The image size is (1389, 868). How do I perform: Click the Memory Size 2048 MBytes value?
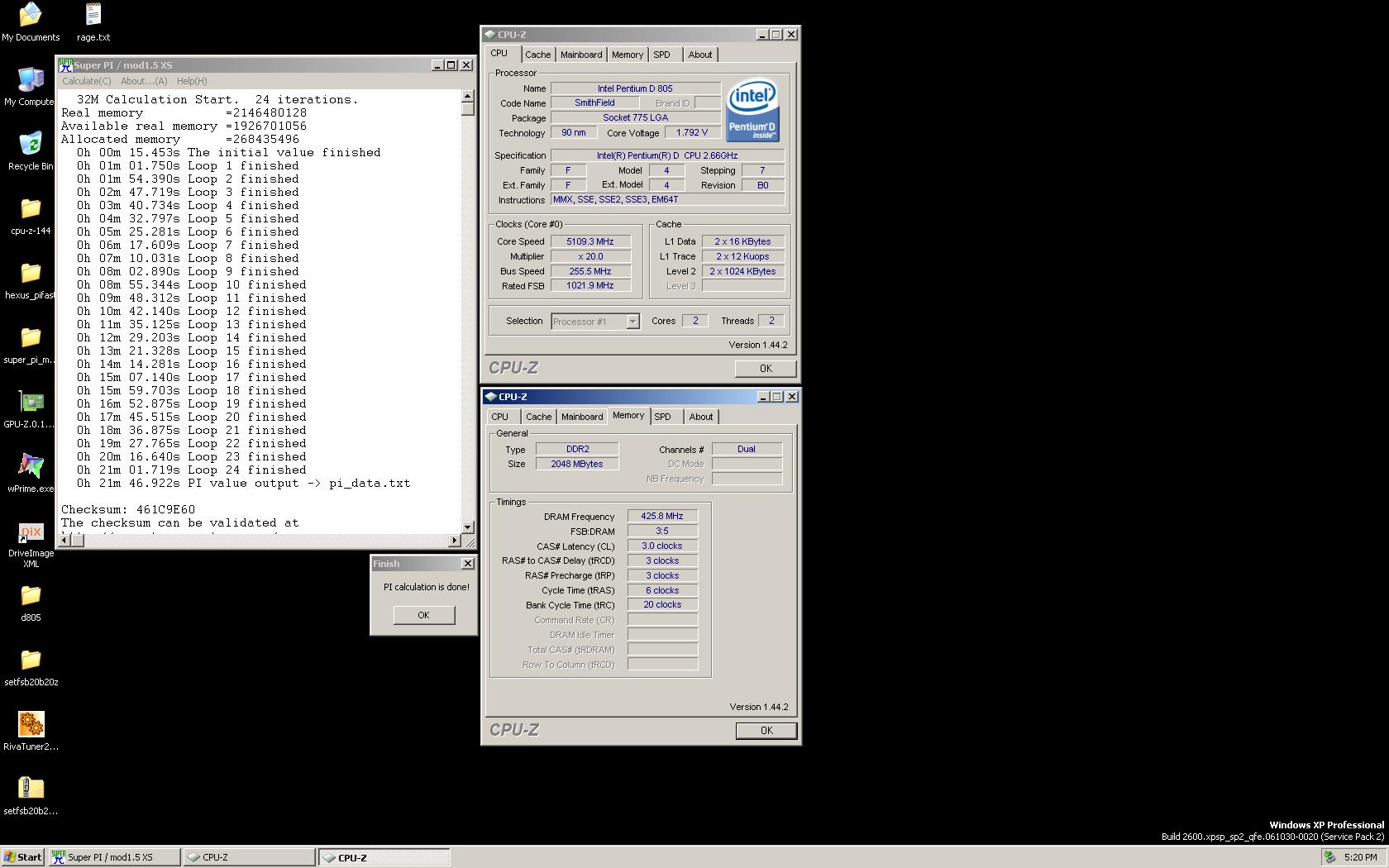click(577, 464)
